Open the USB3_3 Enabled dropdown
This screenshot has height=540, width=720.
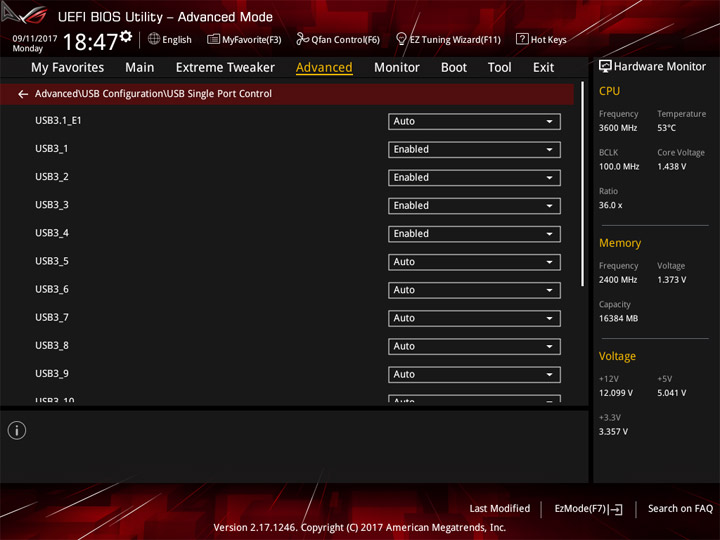474,206
